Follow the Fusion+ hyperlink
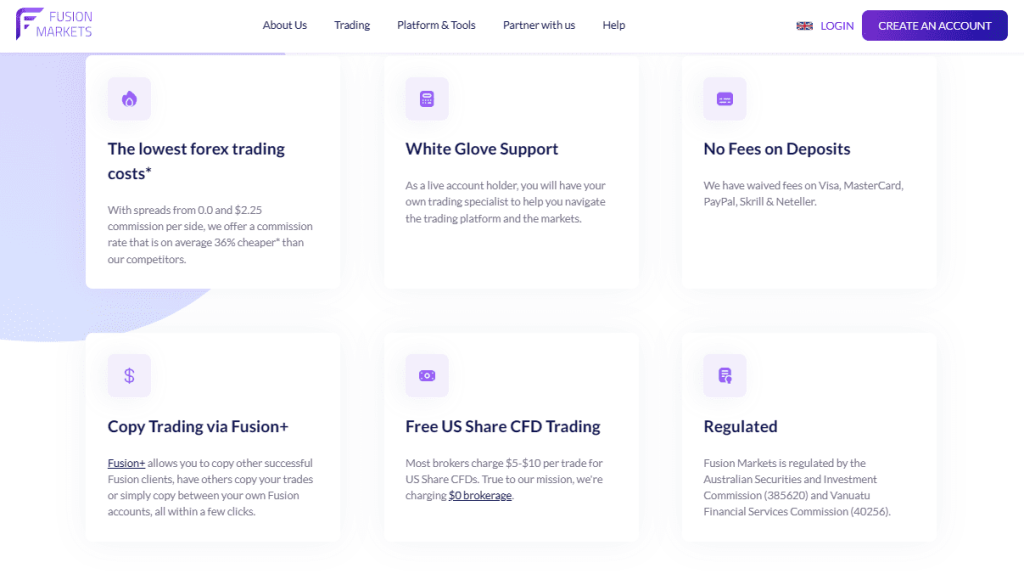The height and width of the screenshot is (585, 1024). tap(126, 463)
